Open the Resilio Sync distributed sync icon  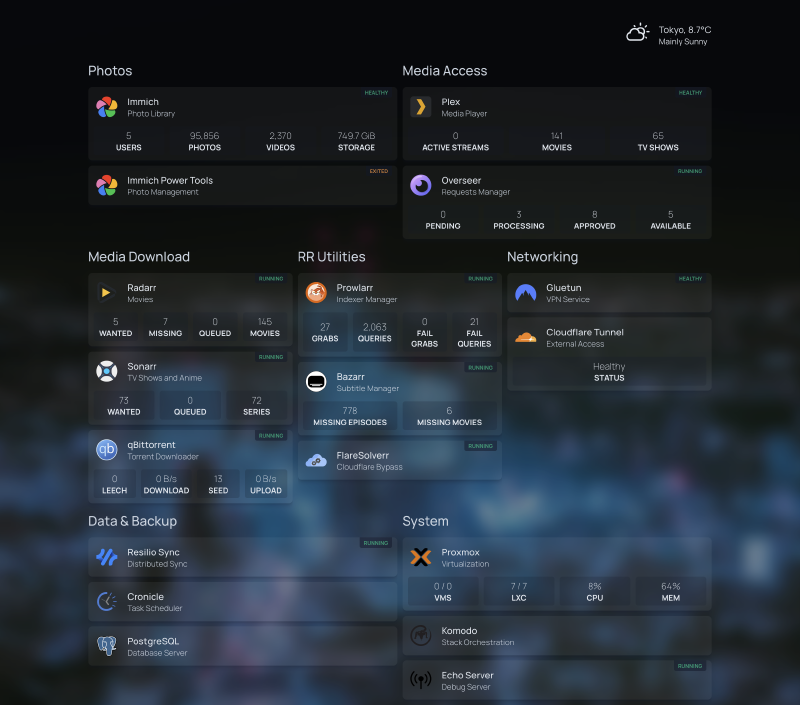click(x=107, y=558)
